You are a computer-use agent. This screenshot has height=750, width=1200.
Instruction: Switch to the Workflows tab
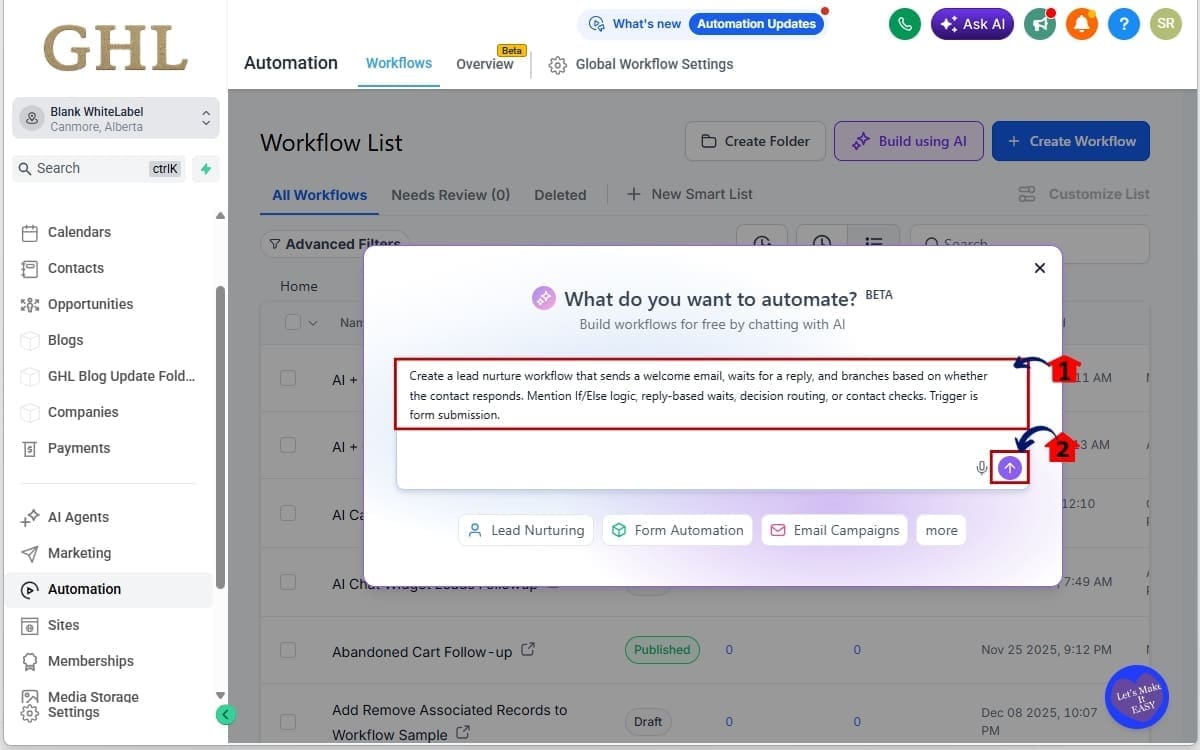pos(399,63)
